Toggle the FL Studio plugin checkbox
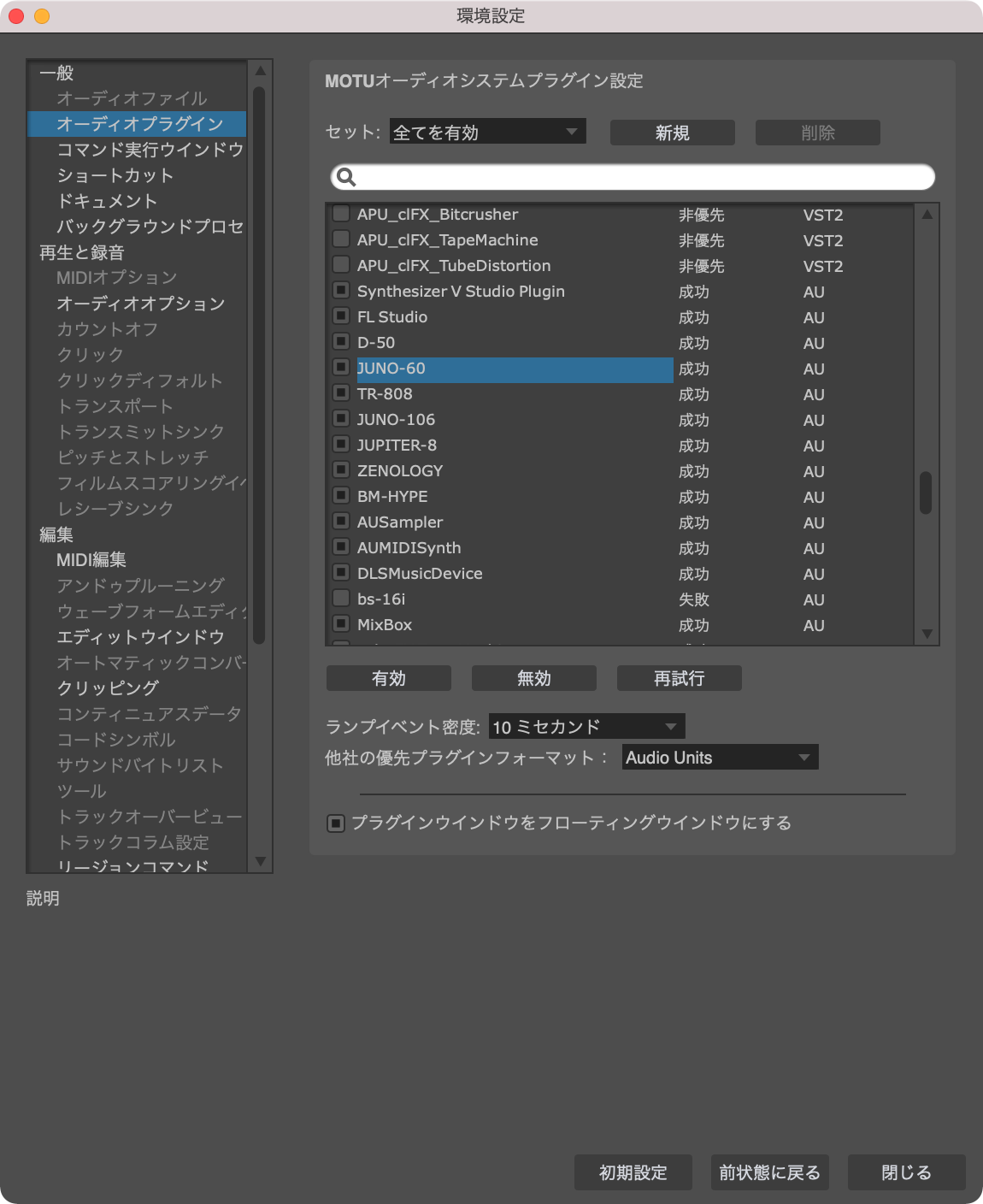 341,316
